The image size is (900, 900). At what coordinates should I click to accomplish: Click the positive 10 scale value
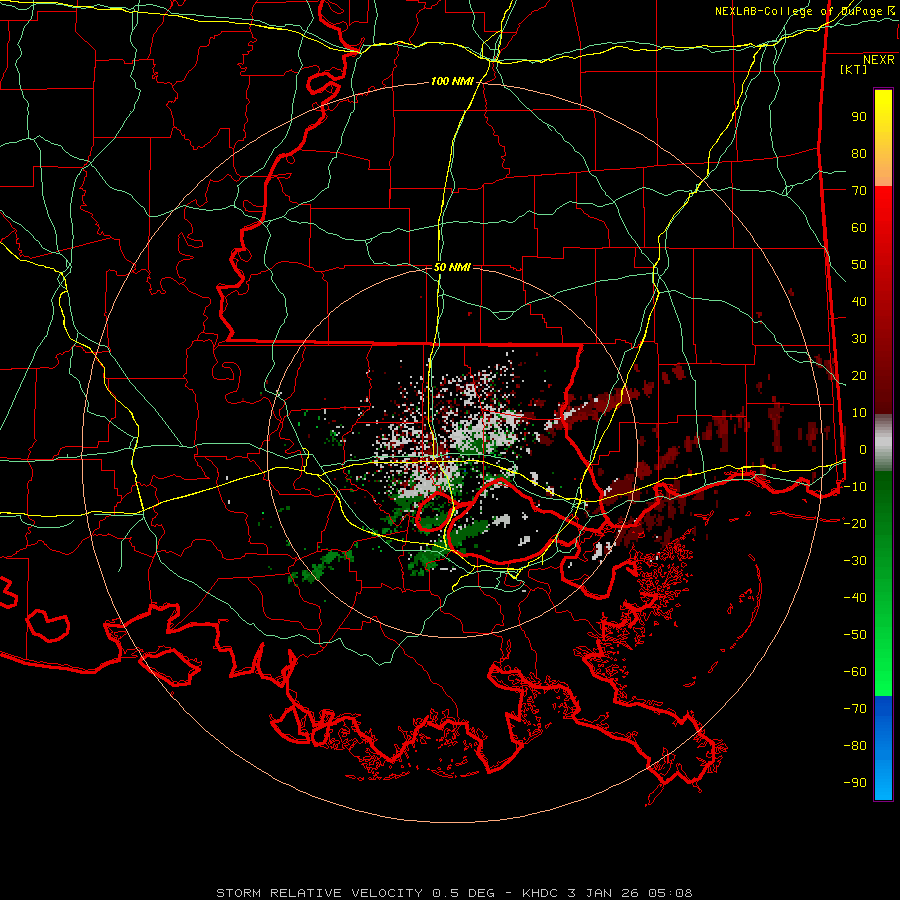(859, 413)
